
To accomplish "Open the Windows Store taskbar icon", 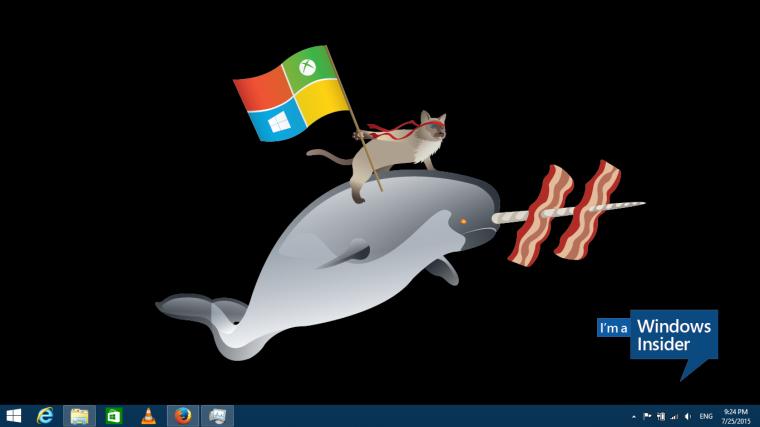I will 113,416.
